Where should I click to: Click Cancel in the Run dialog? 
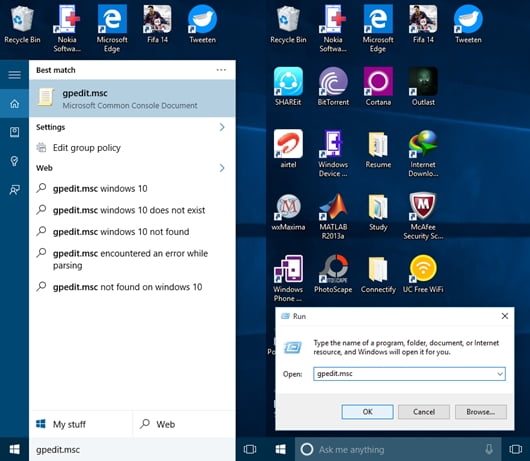coord(424,412)
